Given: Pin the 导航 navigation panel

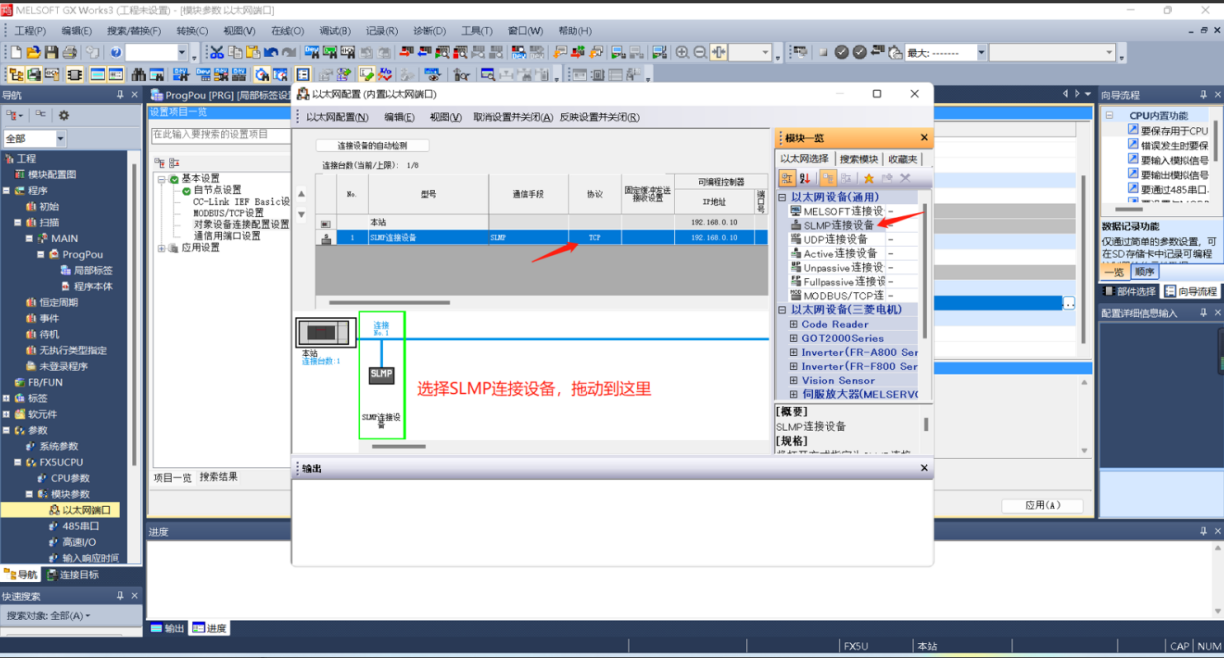Looking at the screenshot, I should (120, 95).
